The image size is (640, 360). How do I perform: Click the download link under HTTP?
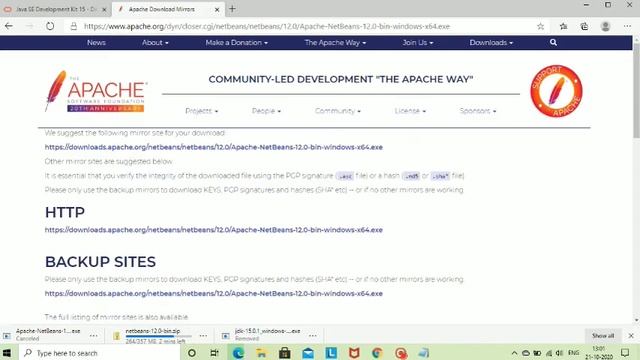coord(213,230)
